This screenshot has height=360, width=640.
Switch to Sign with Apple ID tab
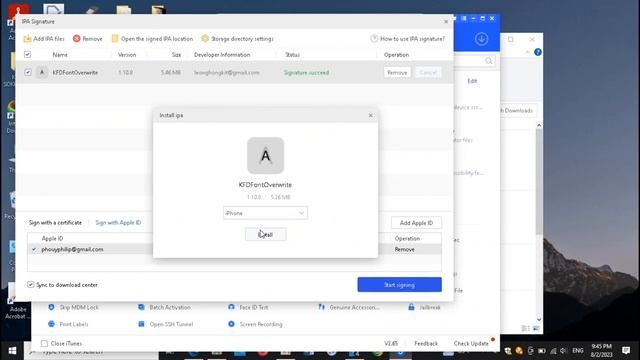tap(118, 223)
